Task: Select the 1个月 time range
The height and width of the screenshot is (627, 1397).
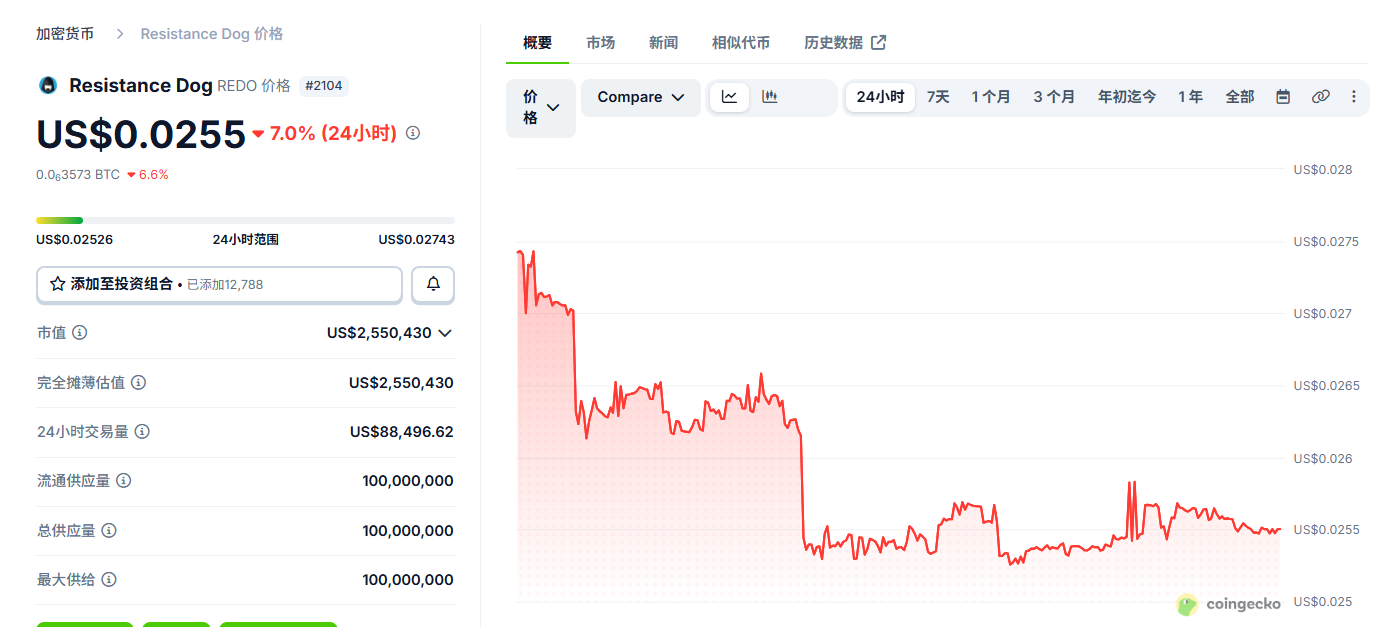Action: point(991,97)
